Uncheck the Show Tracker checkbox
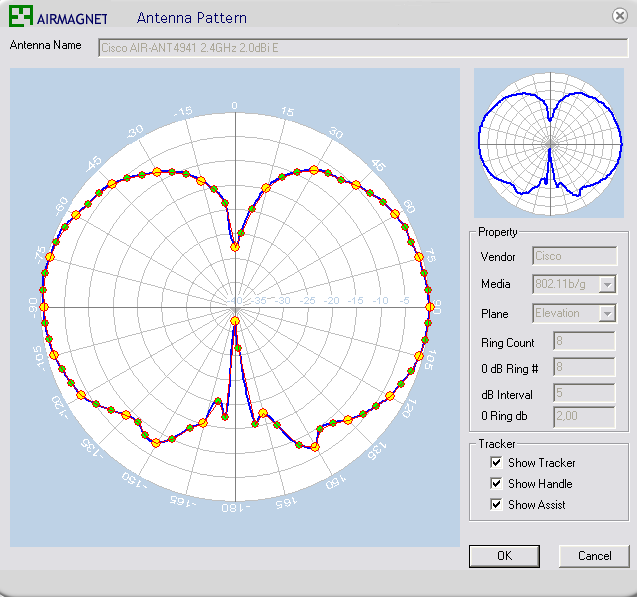The height and width of the screenshot is (597, 637). click(x=496, y=463)
